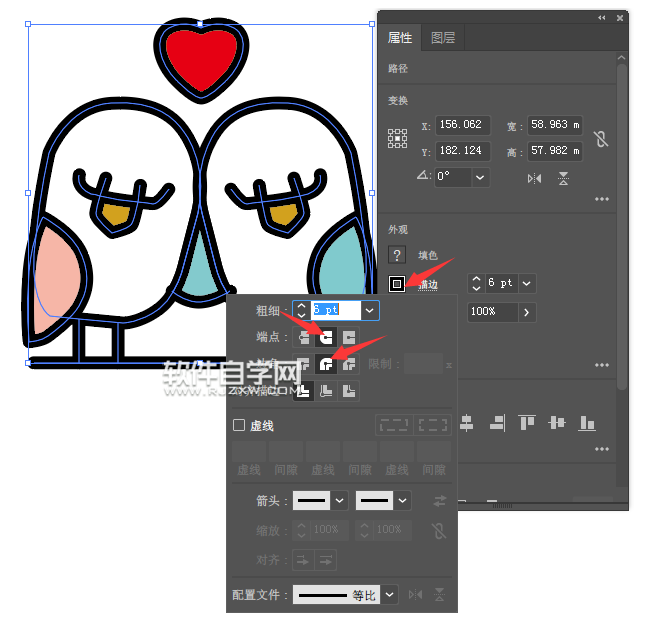Click the X position input field

click(x=463, y=125)
